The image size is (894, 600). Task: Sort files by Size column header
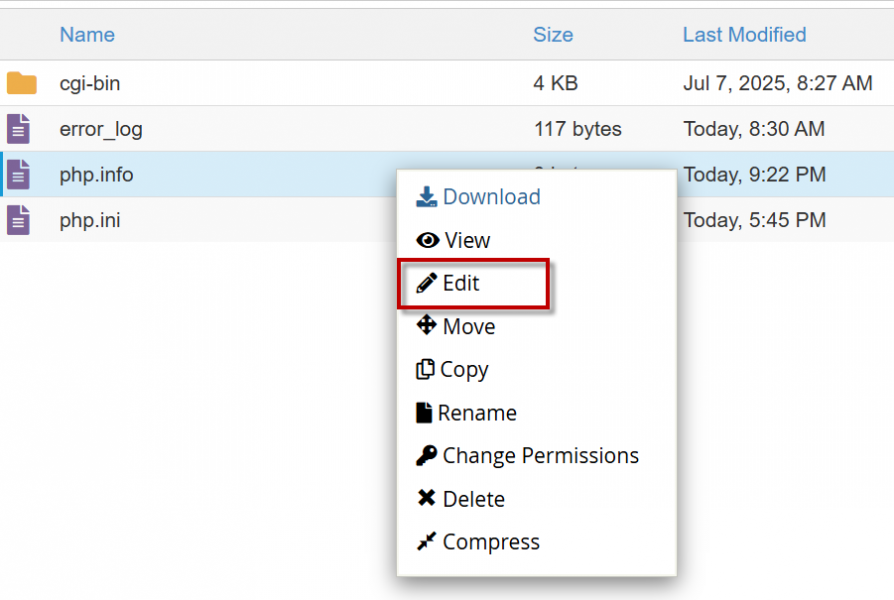(x=553, y=35)
